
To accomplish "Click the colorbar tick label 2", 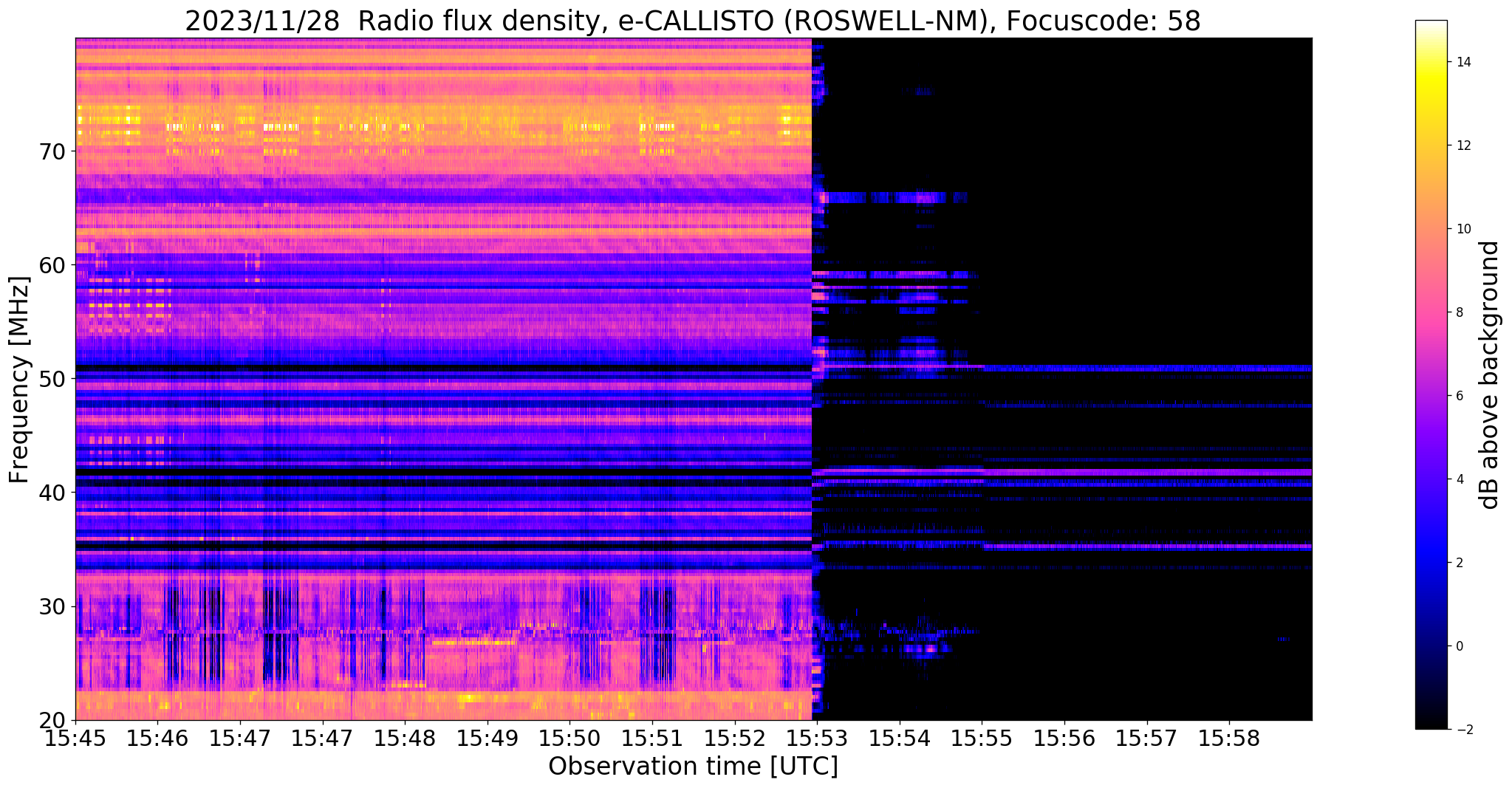I will click(x=1460, y=563).
